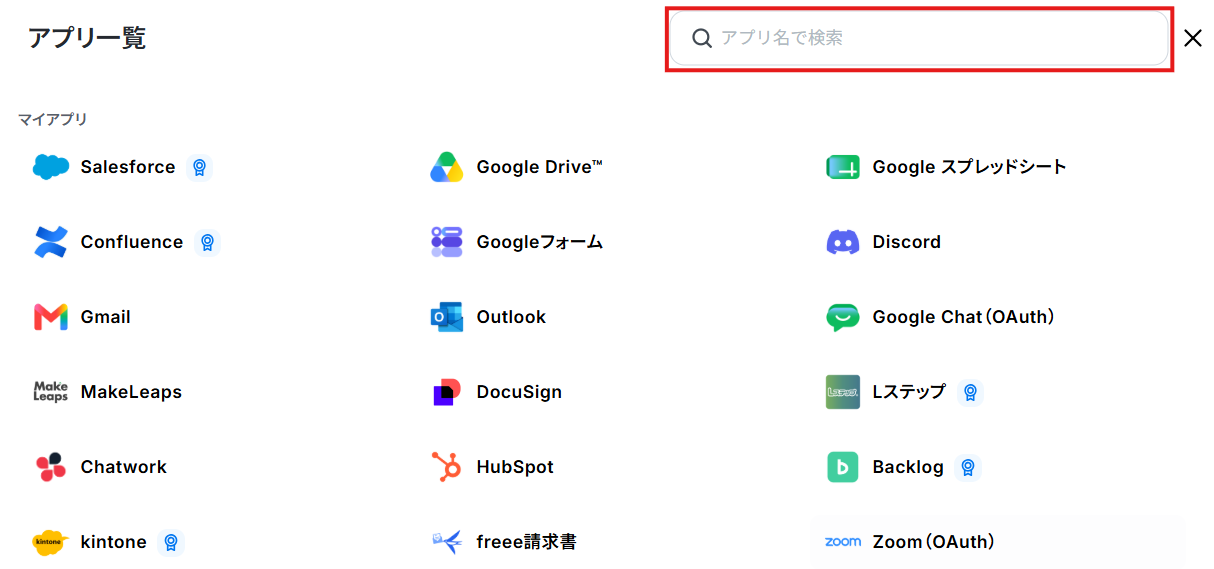Click the Confluence logo icon
This screenshot has height=569, width=1214.
50,242
